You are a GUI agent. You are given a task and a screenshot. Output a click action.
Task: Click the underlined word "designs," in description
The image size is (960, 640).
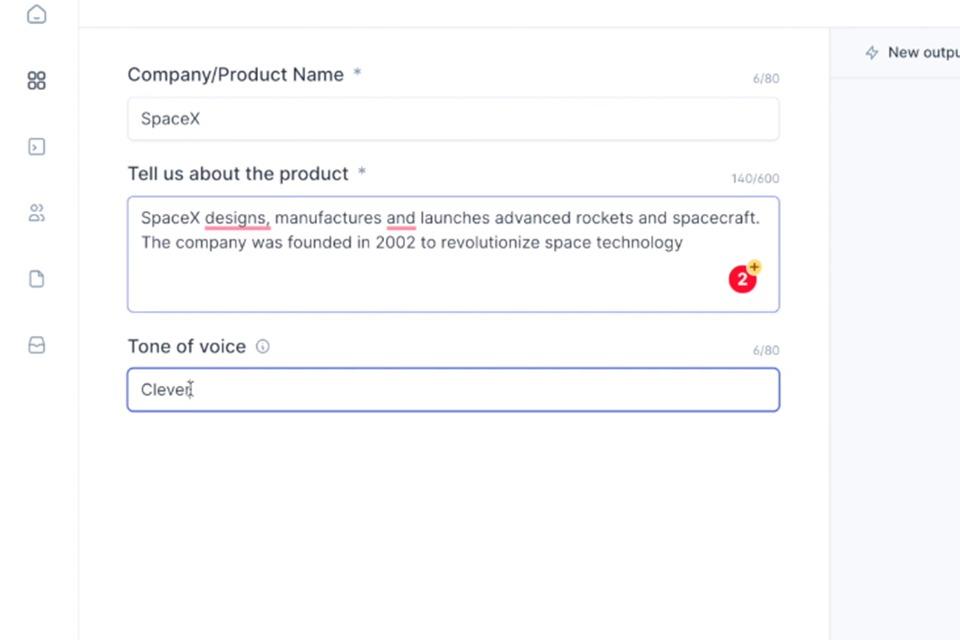pos(237,218)
